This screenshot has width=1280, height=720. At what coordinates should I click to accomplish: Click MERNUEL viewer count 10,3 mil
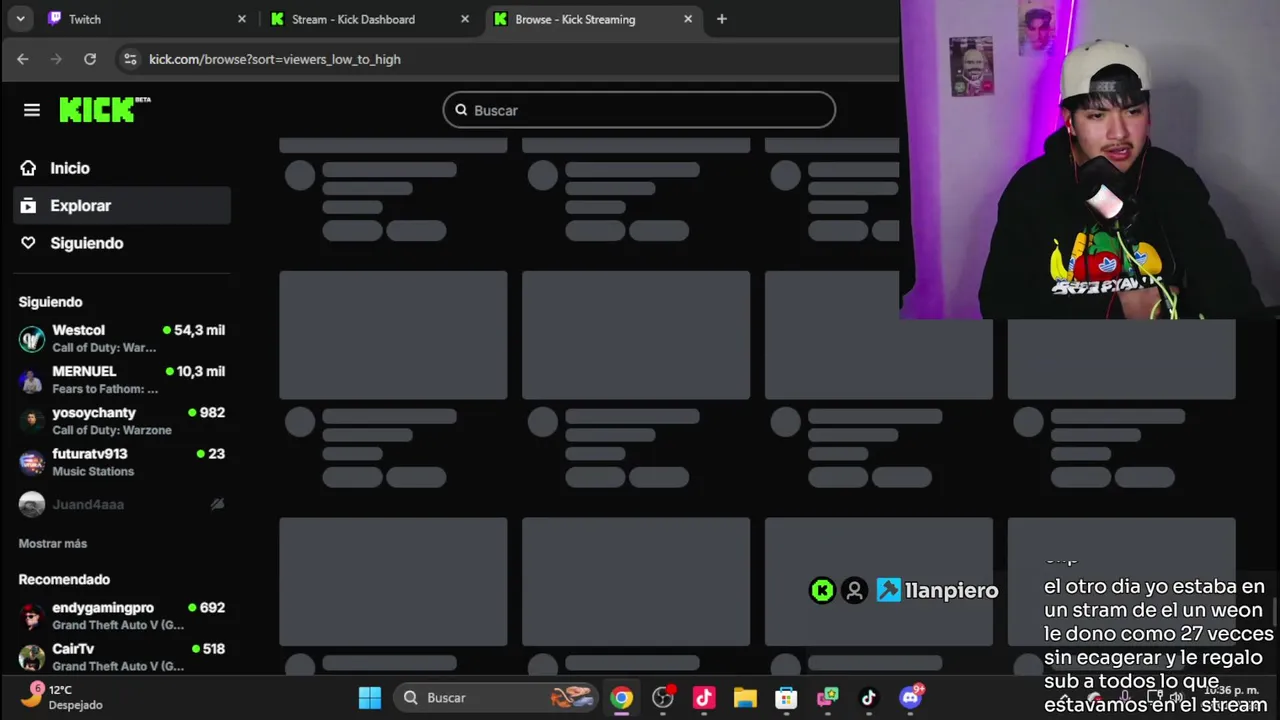coord(195,371)
